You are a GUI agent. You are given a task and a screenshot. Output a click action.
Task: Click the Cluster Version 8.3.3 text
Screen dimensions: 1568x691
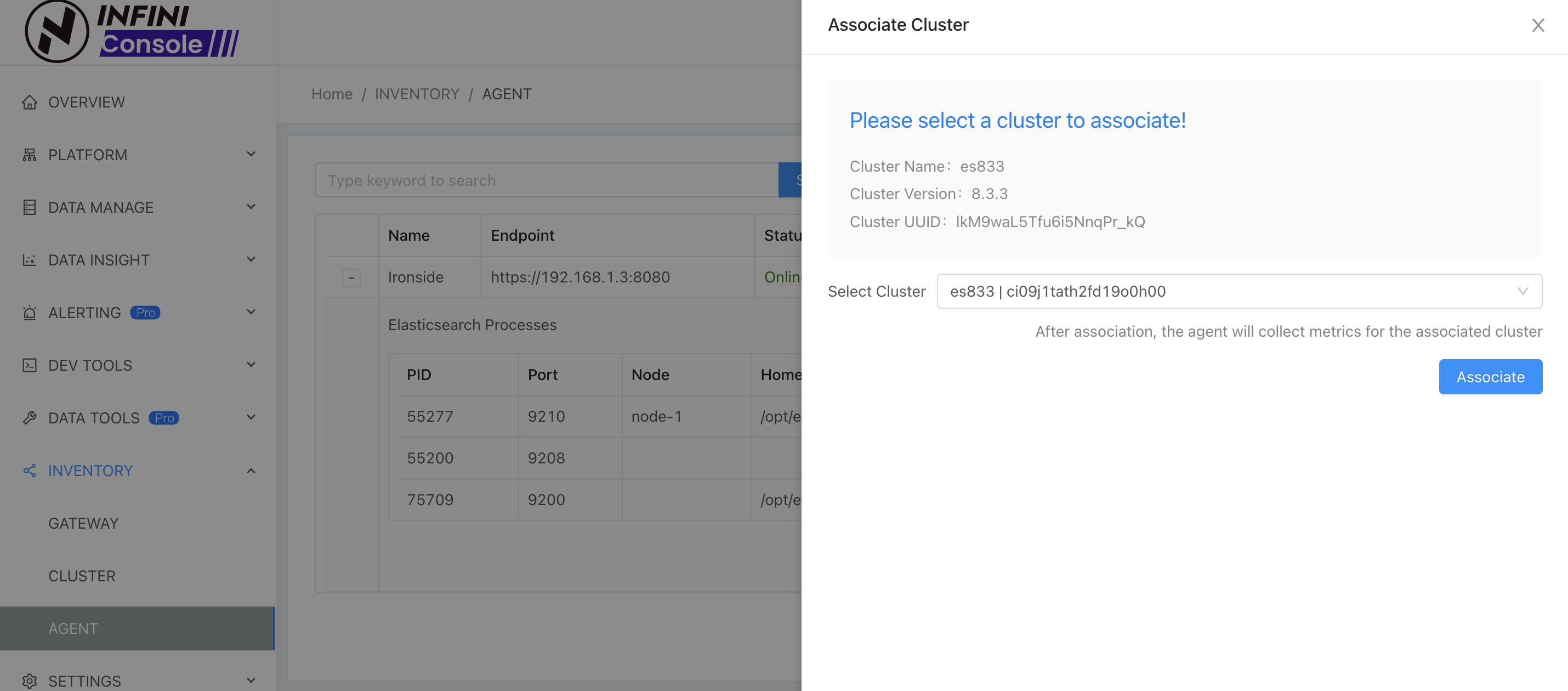[928, 194]
